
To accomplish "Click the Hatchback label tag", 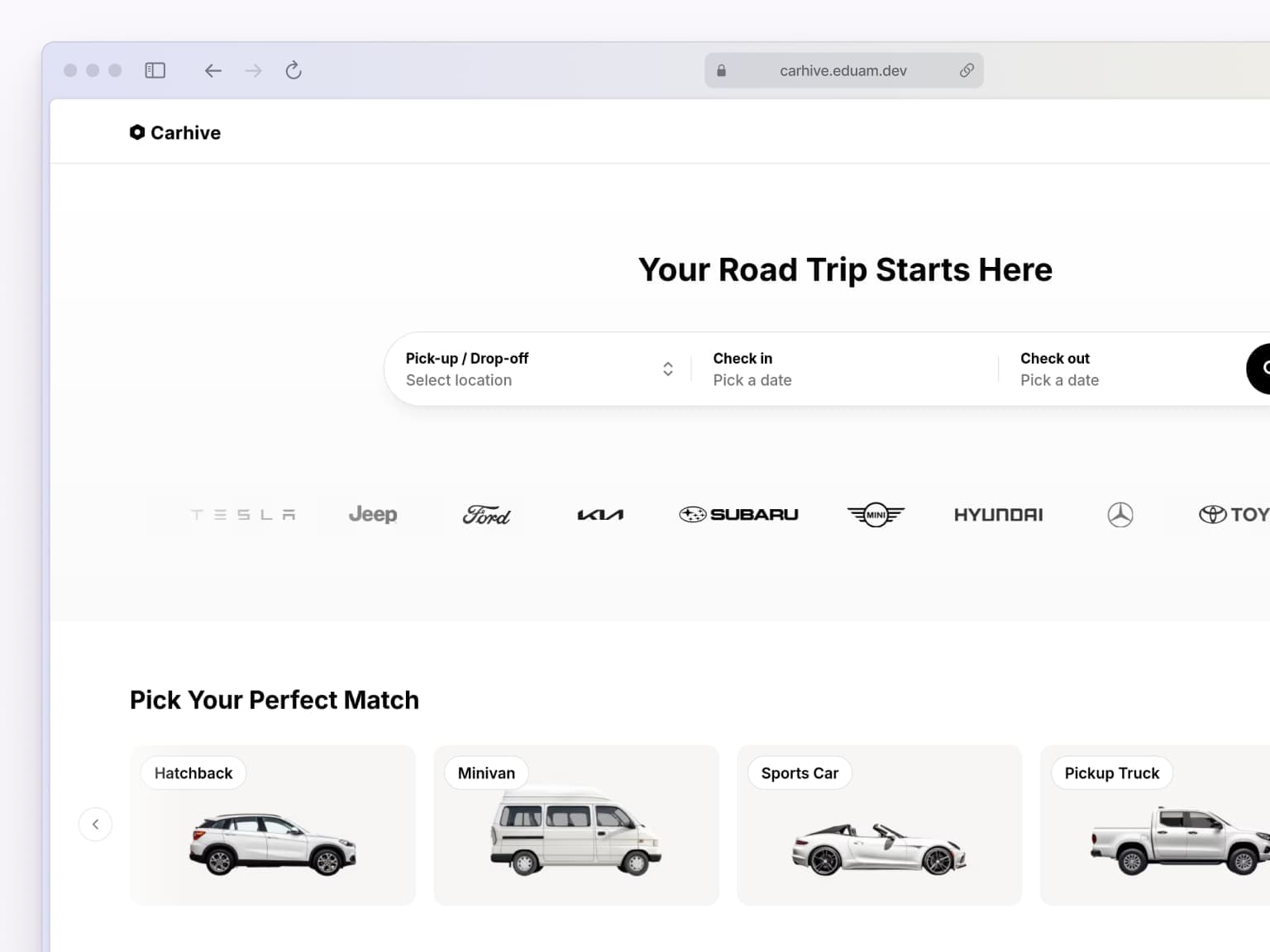I will point(193,773).
